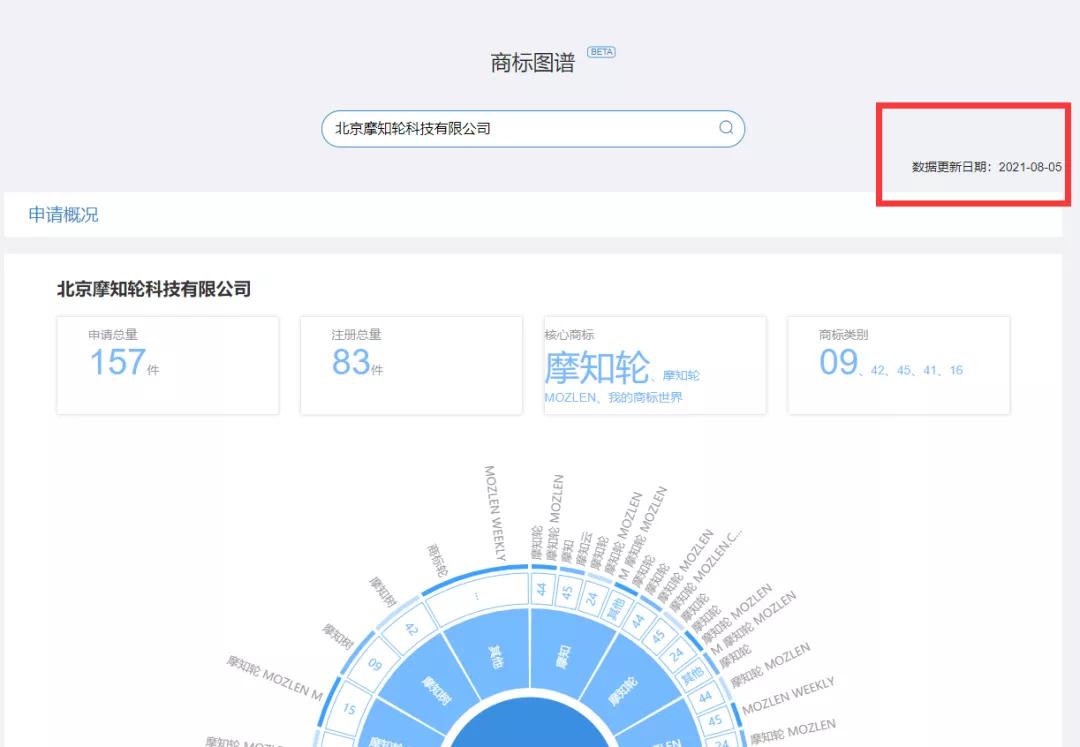This screenshot has height=747, width=1080.
Task: Open the 申请总量 157件 statistics card
Action: pyautogui.click(x=166, y=365)
